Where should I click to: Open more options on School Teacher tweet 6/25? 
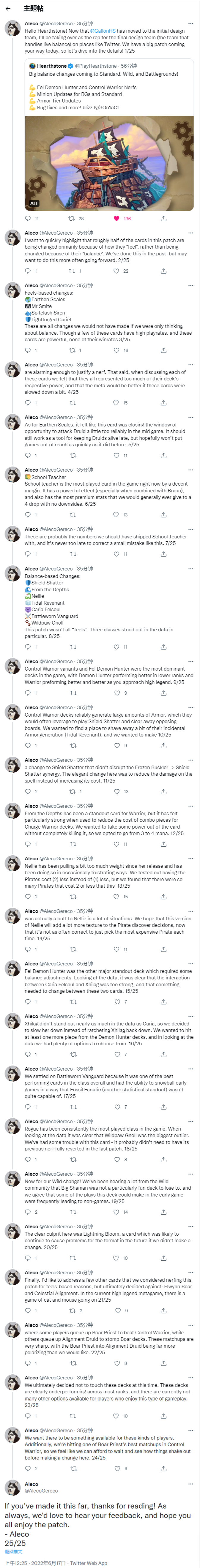(190, 470)
